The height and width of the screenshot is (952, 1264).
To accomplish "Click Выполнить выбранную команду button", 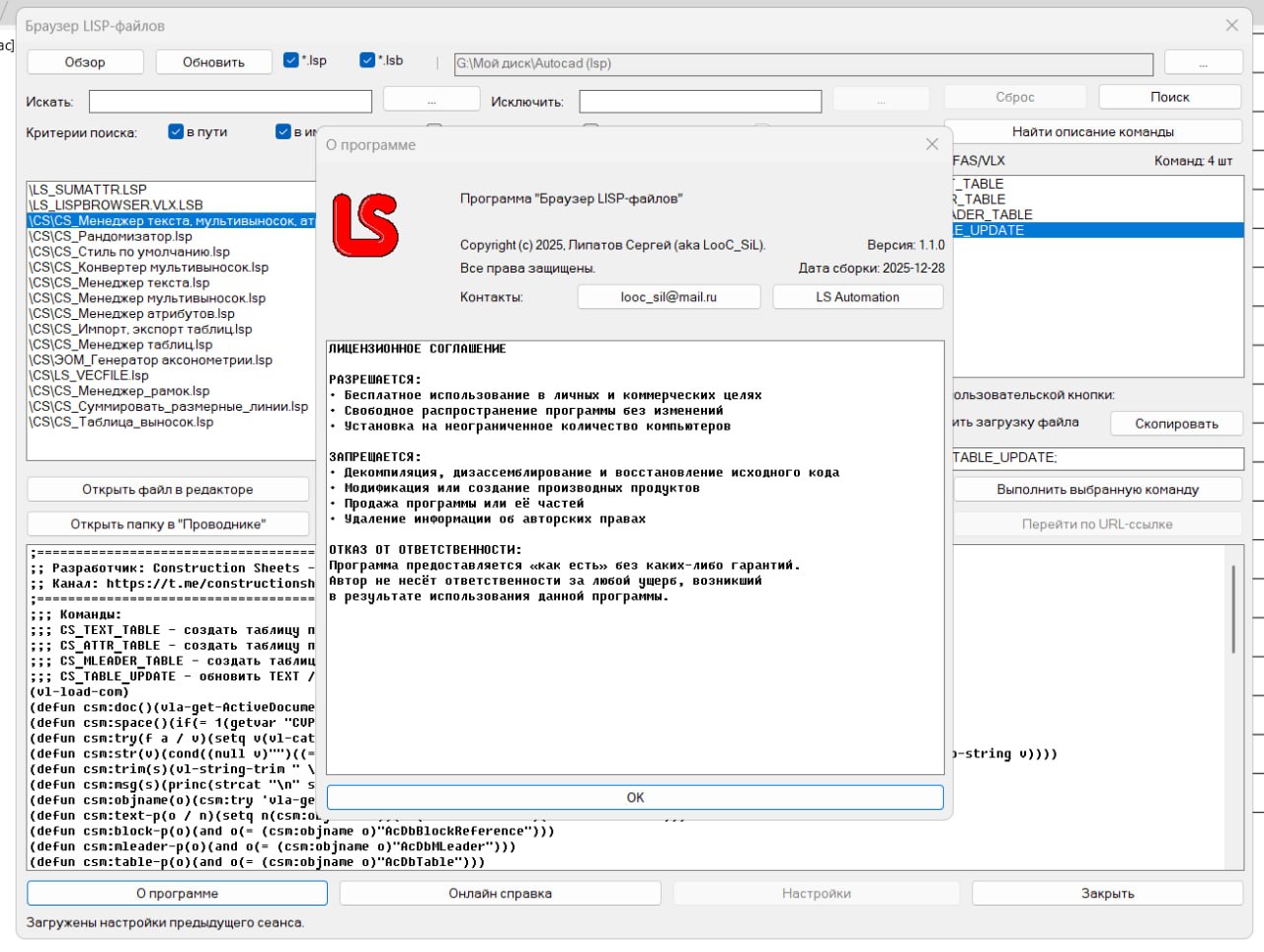I will click(x=1097, y=490).
